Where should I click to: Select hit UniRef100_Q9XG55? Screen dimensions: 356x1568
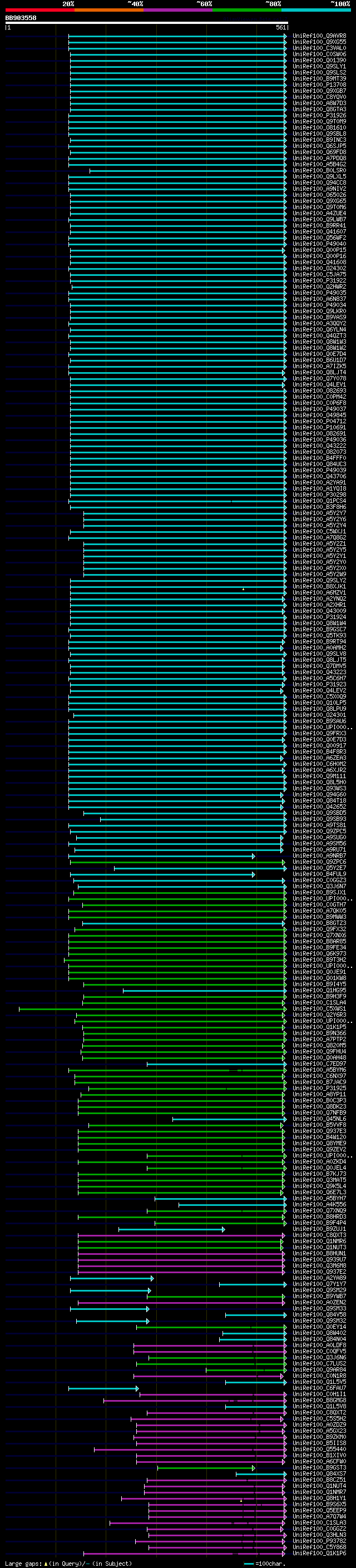[x=319, y=42]
